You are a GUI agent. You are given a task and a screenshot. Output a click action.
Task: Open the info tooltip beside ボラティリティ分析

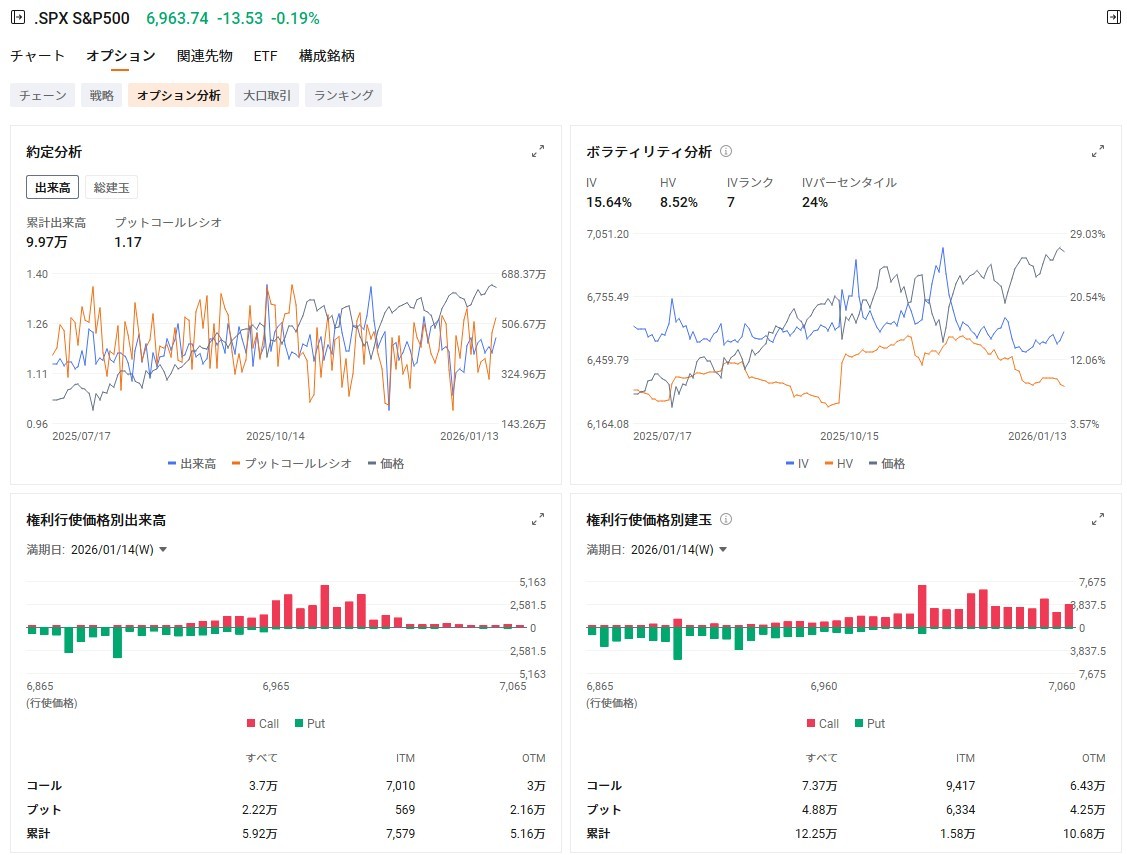pos(726,151)
